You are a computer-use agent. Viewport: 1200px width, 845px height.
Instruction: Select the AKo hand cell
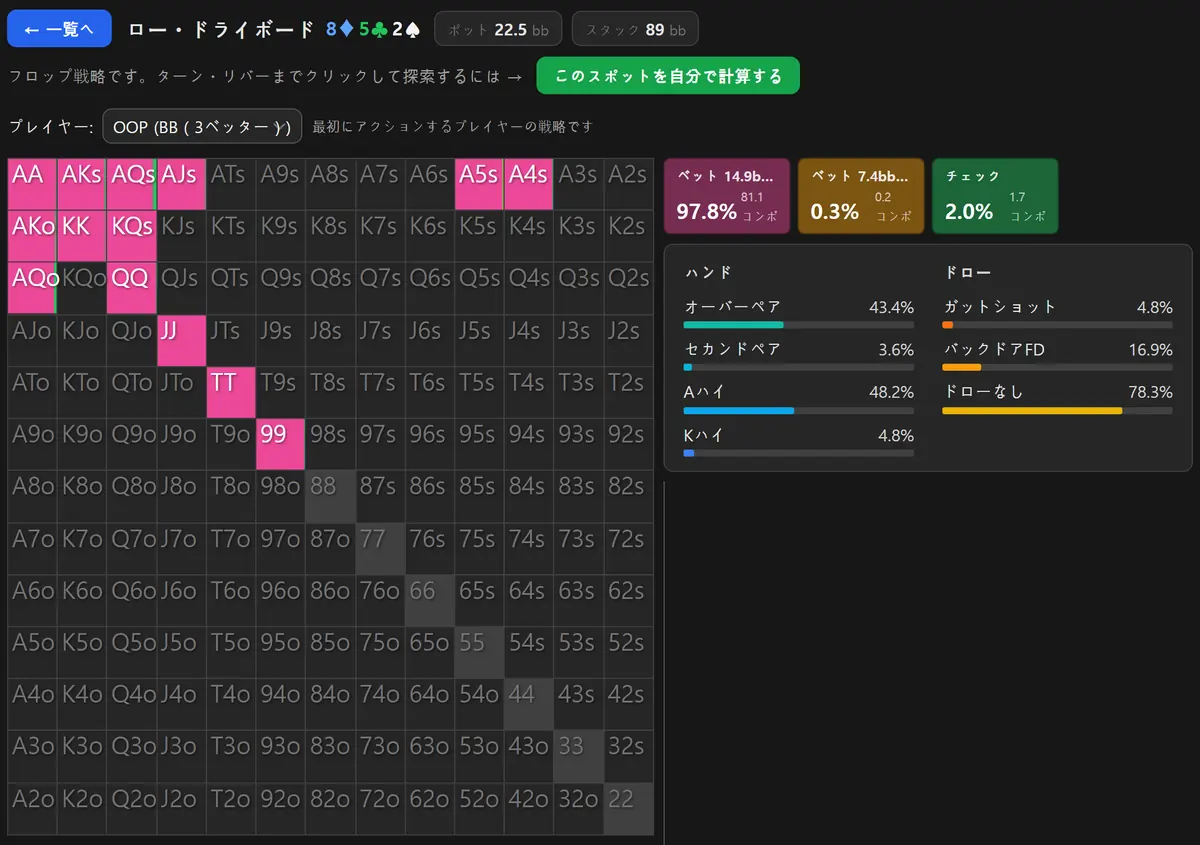tap(32, 236)
